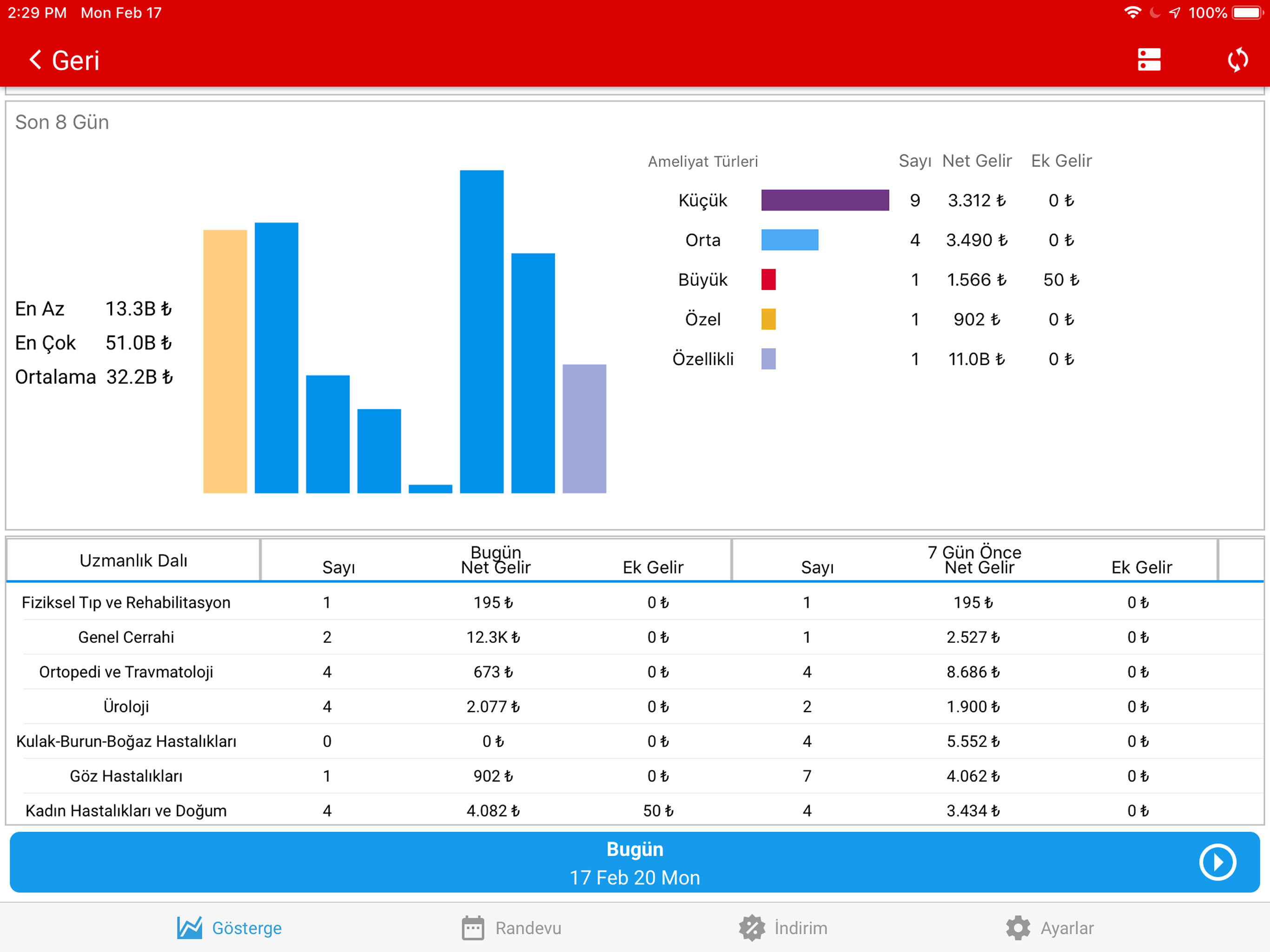Select the yellow Özel color swatch
Screen dimensions: 1270x952
pyautogui.click(x=768, y=319)
